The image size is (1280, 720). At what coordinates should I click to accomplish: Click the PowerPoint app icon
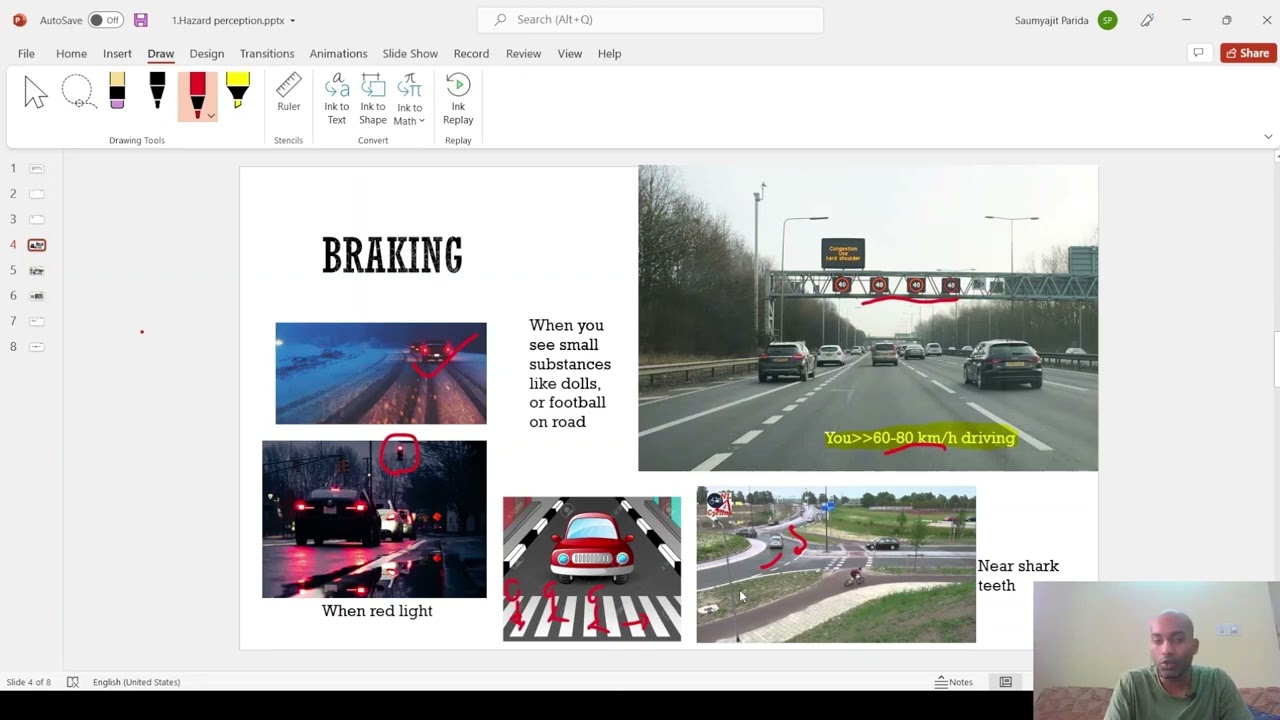(x=19, y=20)
